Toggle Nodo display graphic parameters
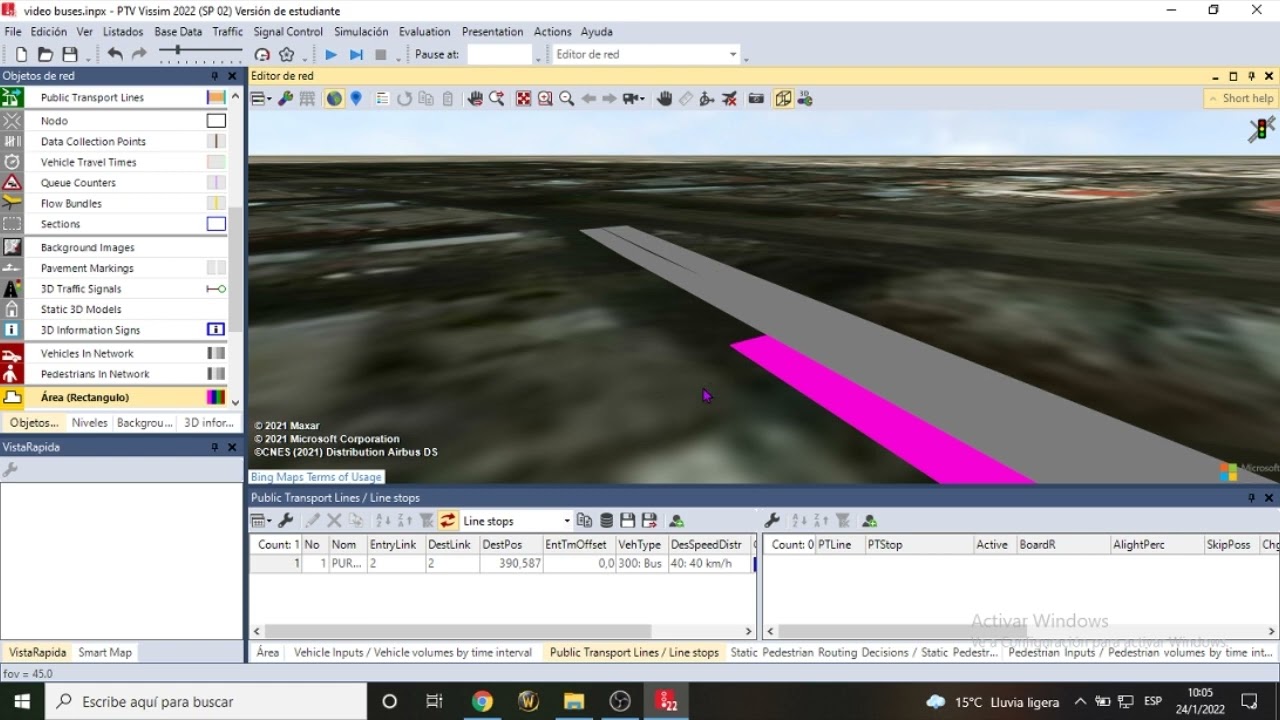The image size is (1280, 720). [216, 121]
